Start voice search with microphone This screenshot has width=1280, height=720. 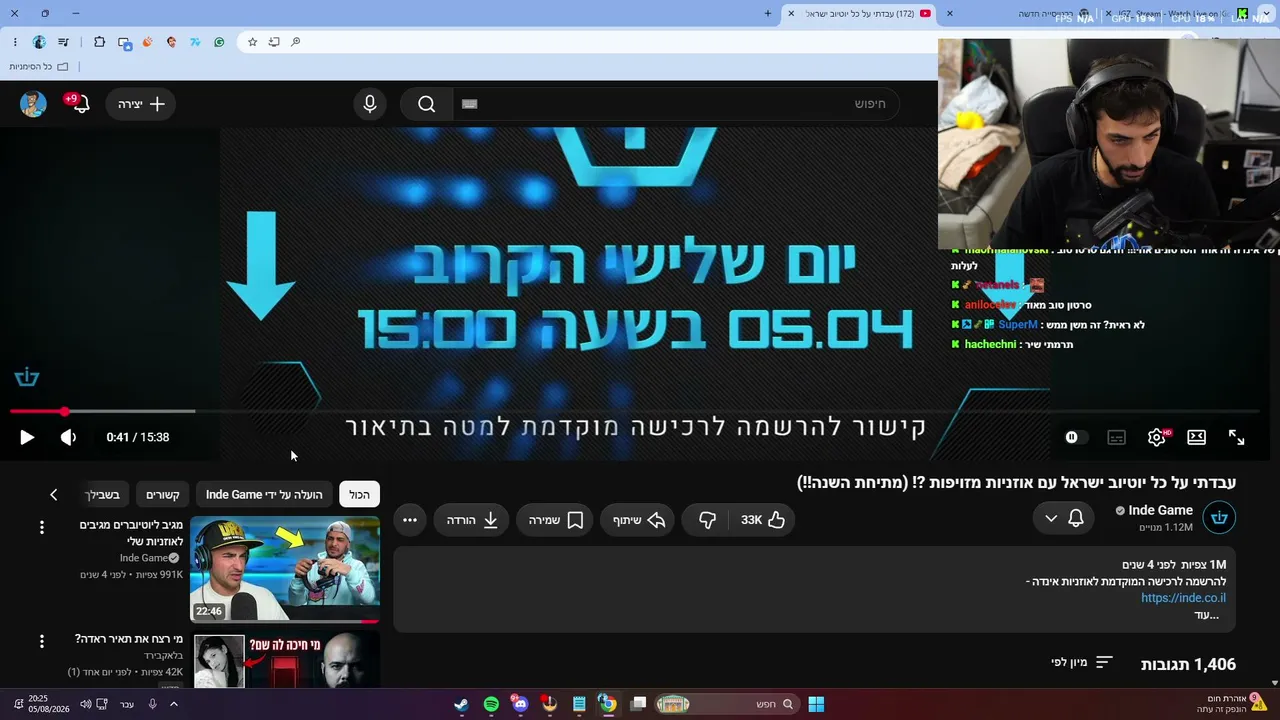point(370,104)
